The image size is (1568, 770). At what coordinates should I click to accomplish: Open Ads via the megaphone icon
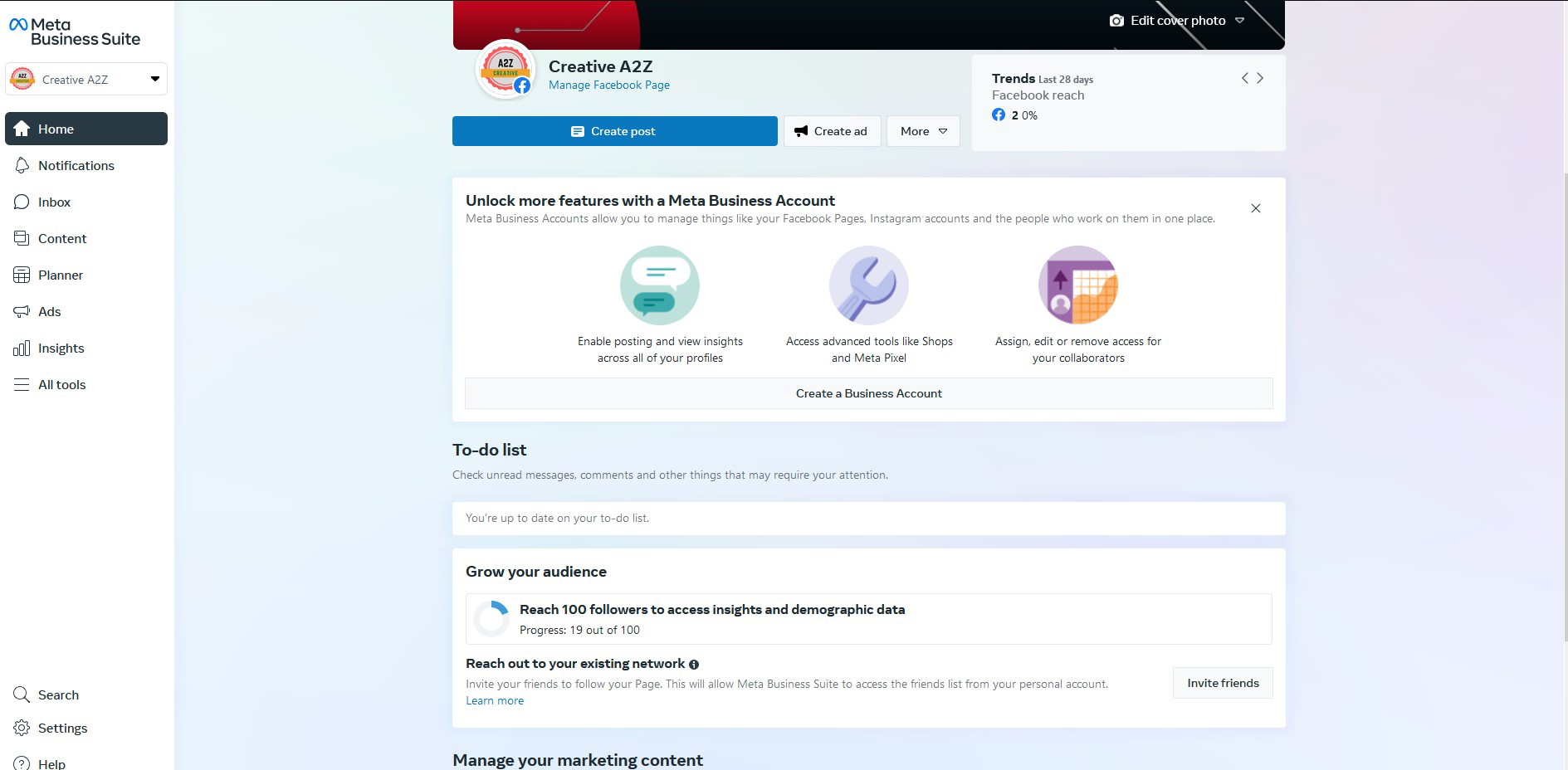pyautogui.click(x=22, y=311)
